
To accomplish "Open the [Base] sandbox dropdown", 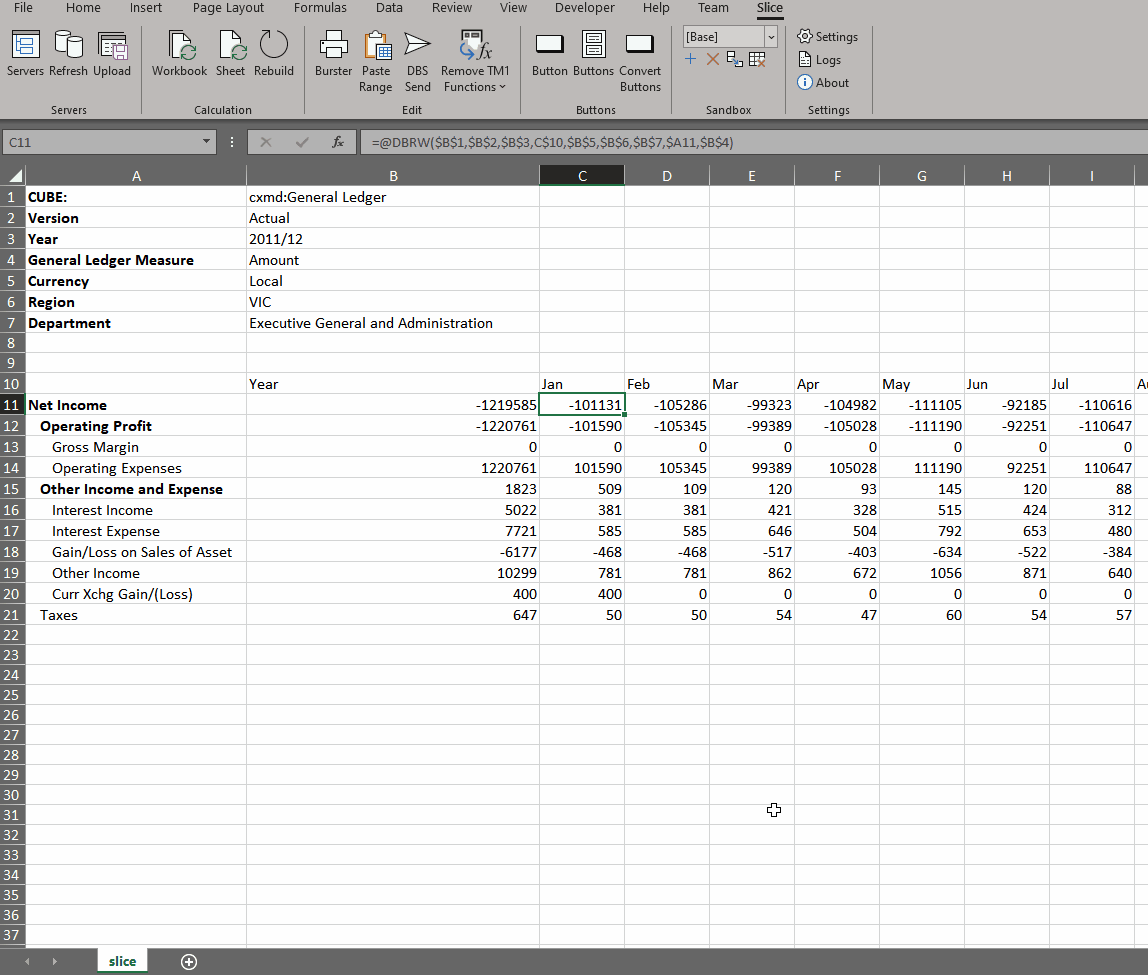I will pyautogui.click(x=770, y=37).
